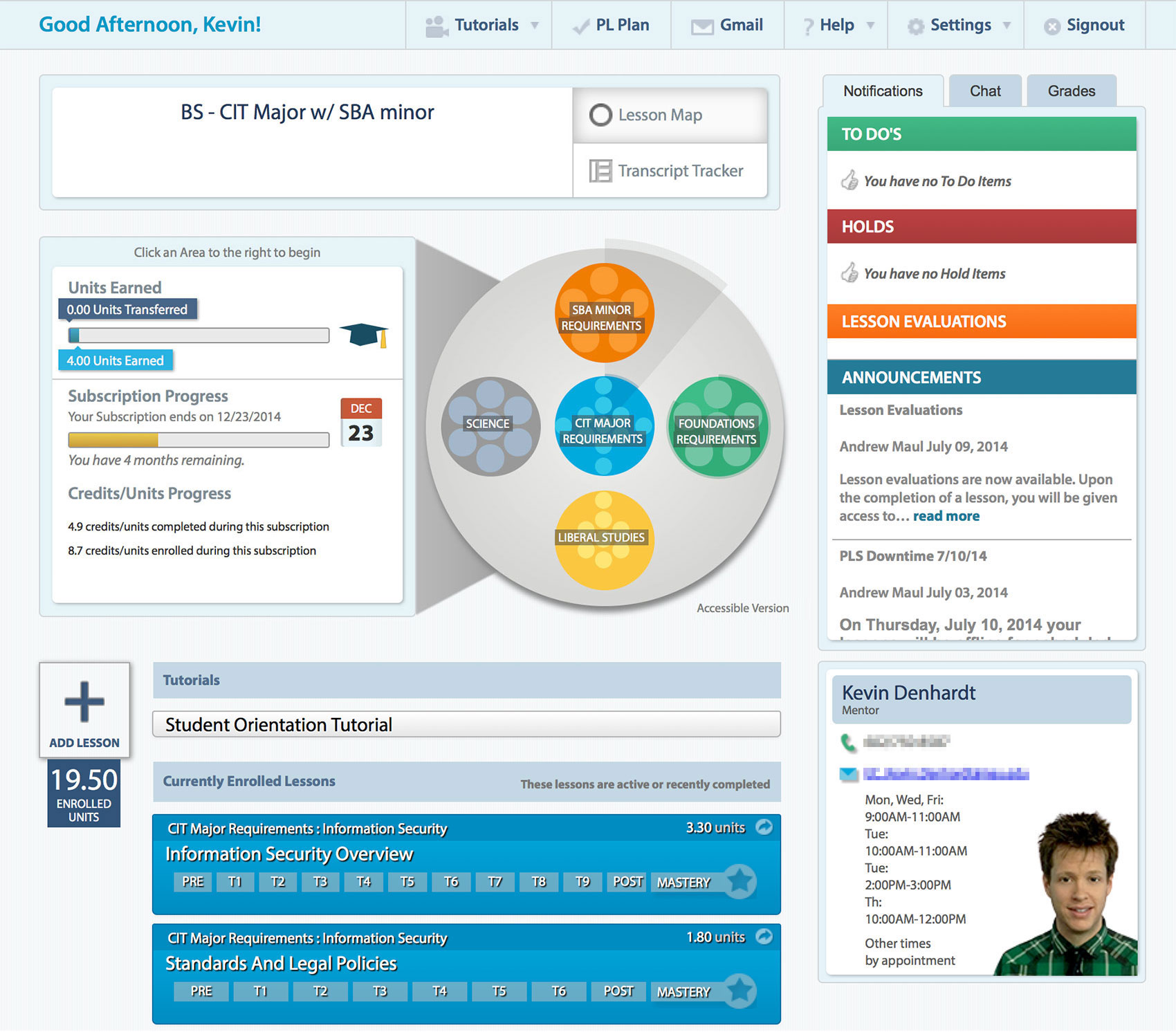This screenshot has width=1176, height=1032.
Task: Click the mentor email envelope icon
Action: pos(849,774)
